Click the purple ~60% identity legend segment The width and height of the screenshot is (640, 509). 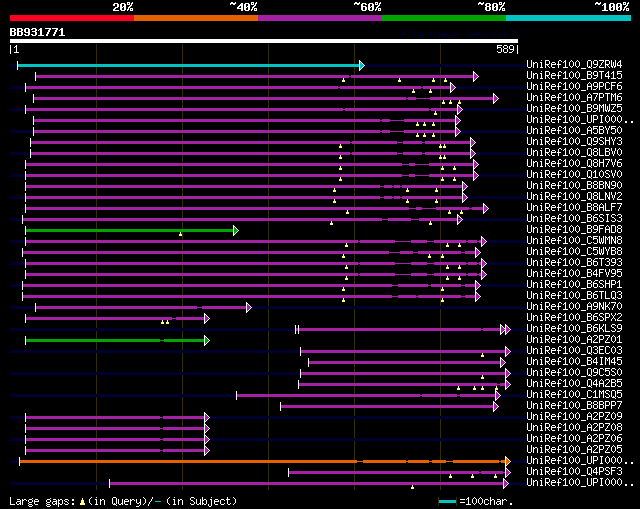pyautogui.click(x=320, y=18)
